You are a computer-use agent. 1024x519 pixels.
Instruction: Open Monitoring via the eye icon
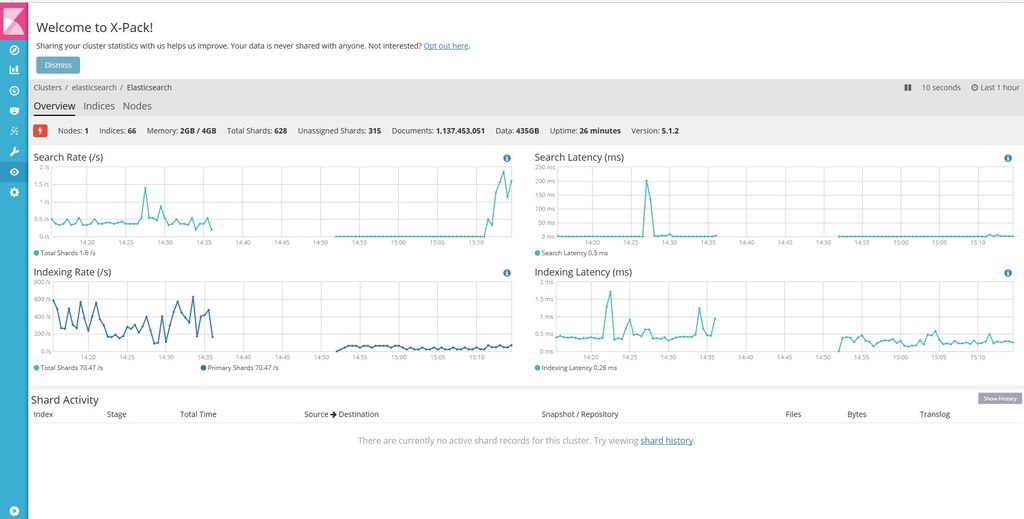click(x=14, y=172)
